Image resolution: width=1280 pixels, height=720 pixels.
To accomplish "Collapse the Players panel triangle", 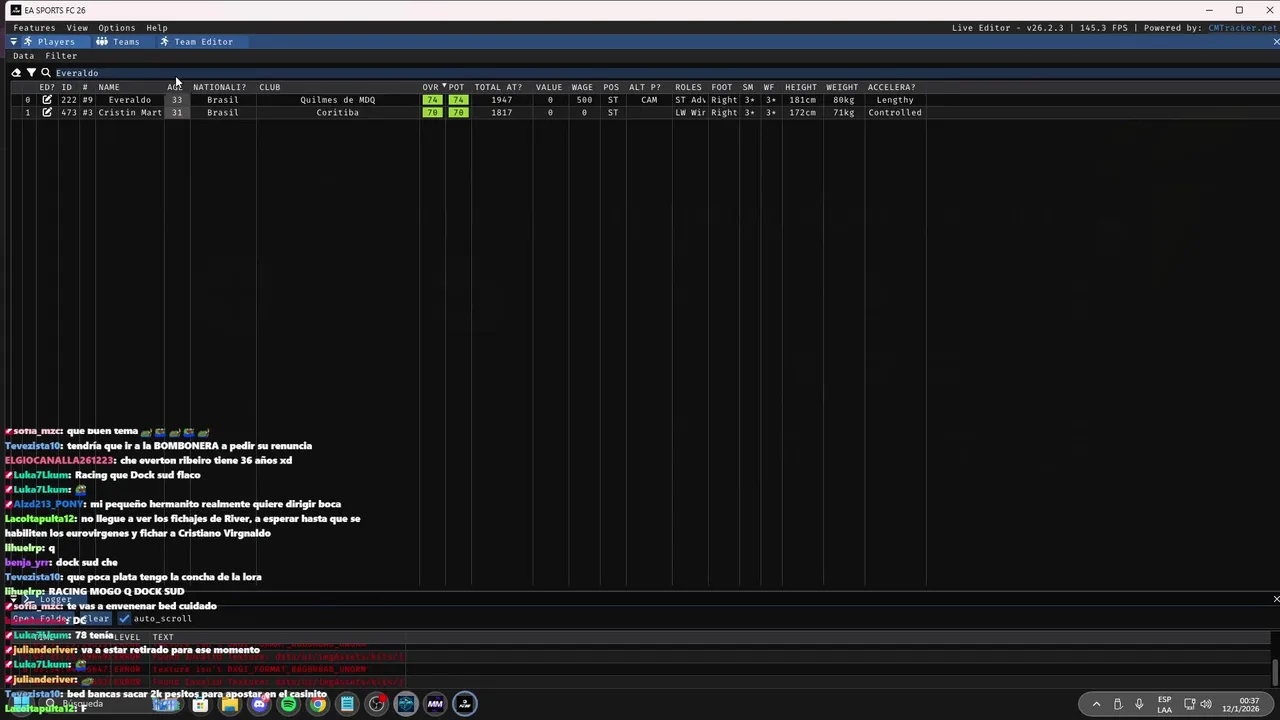I will (13, 42).
